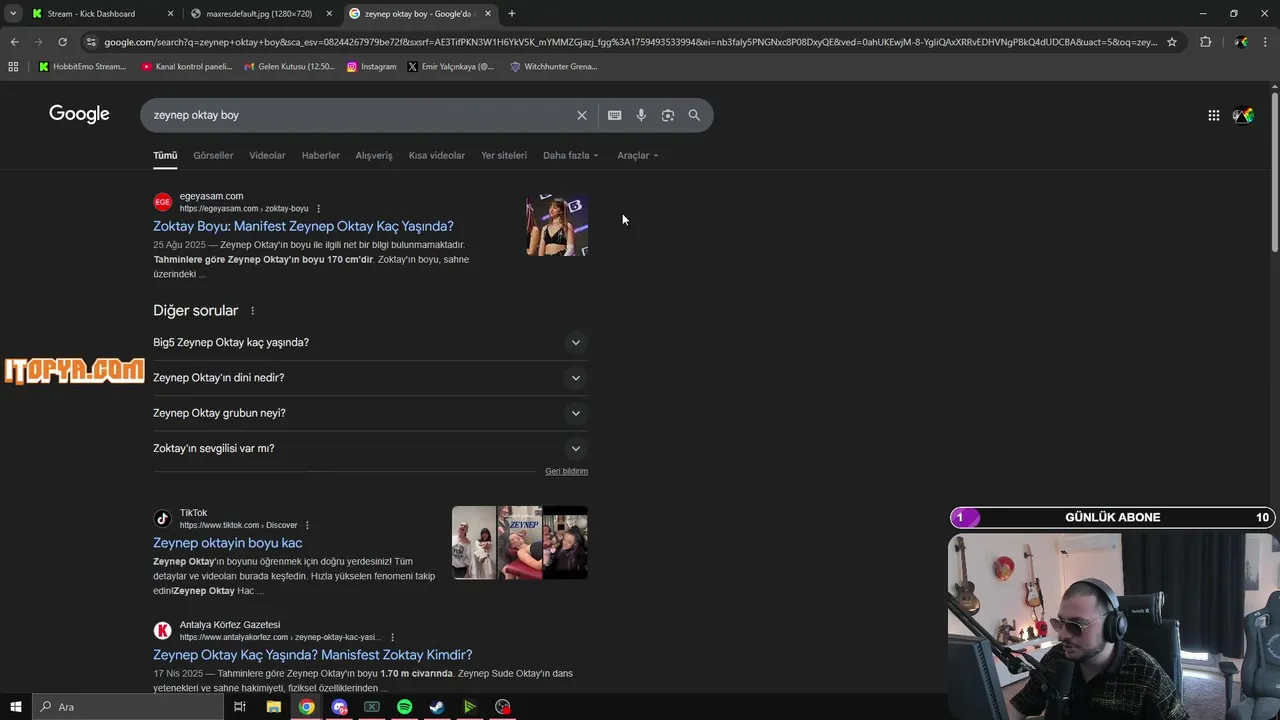Select the Videolar search tab

click(267, 156)
